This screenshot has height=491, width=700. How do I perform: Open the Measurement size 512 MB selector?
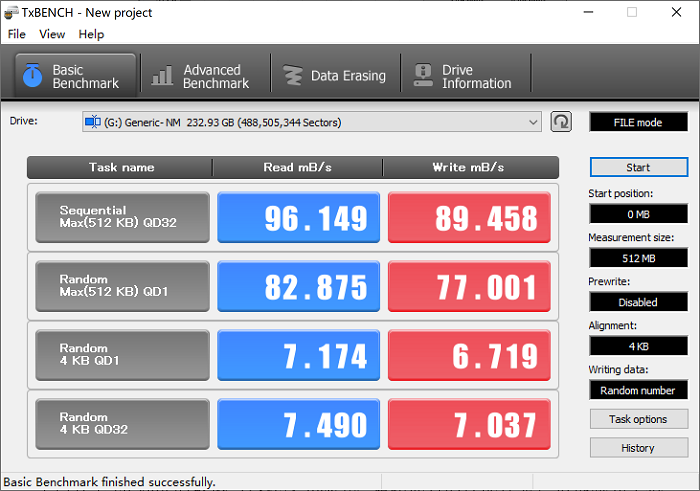pyautogui.click(x=638, y=258)
